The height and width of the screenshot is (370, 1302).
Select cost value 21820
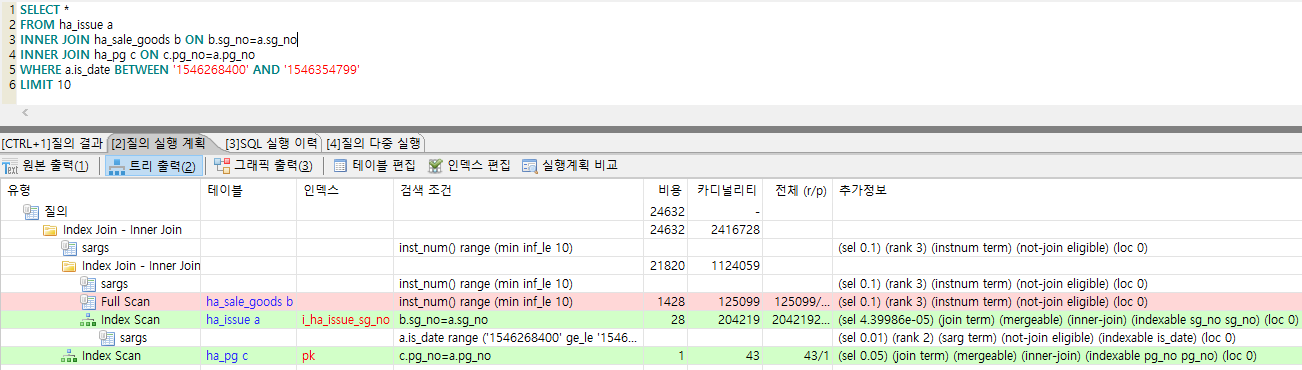pyautogui.click(x=668, y=265)
